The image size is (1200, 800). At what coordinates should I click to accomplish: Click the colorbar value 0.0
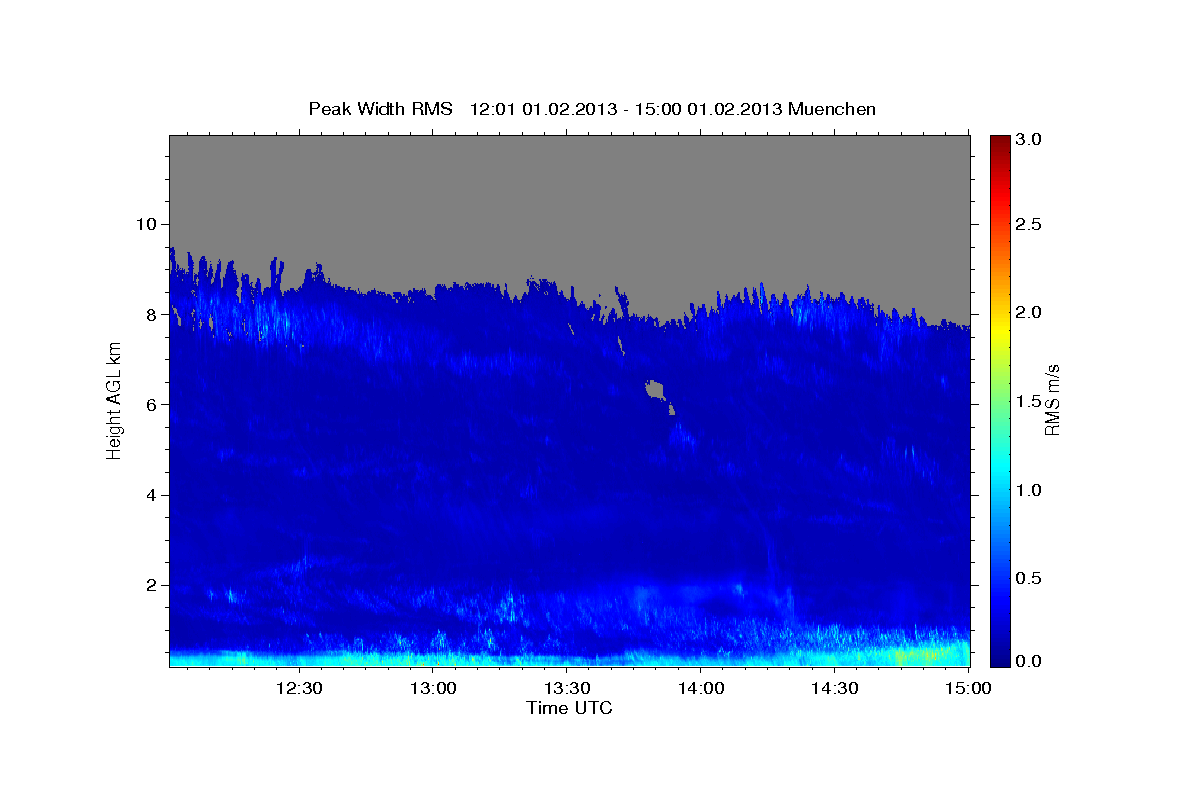click(x=1029, y=661)
